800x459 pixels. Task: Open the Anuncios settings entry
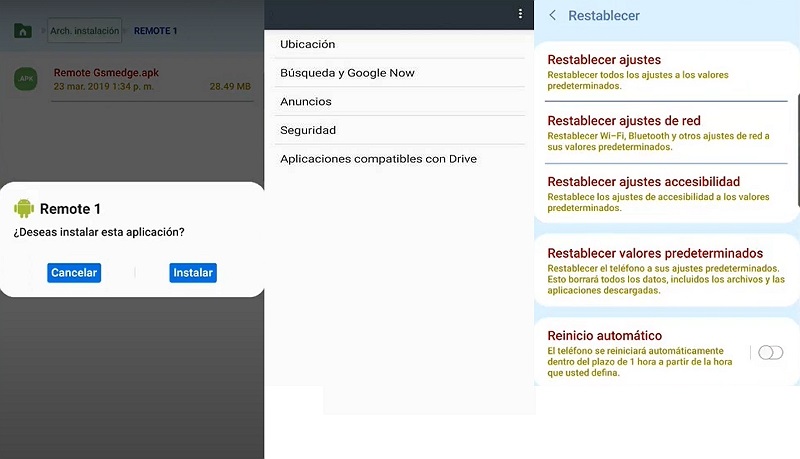[x=305, y=102]
